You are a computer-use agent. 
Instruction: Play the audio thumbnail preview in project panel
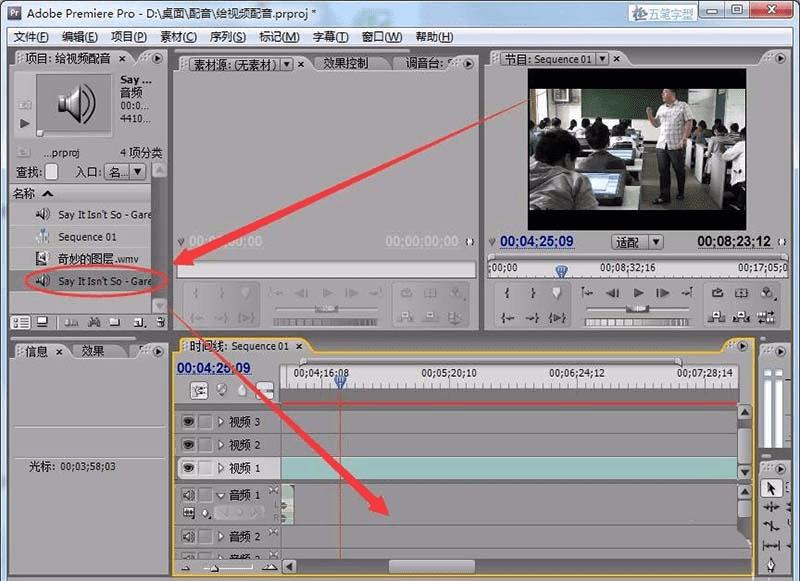point(25,124)
